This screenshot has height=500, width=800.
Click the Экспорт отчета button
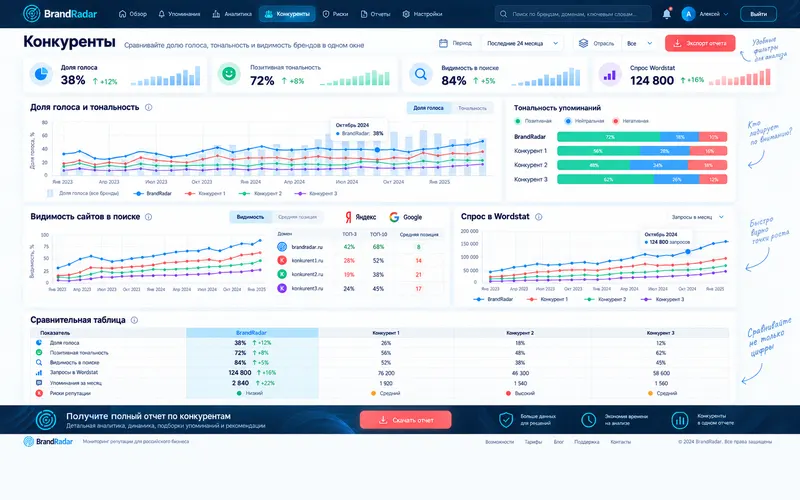[x=700, y=43]
